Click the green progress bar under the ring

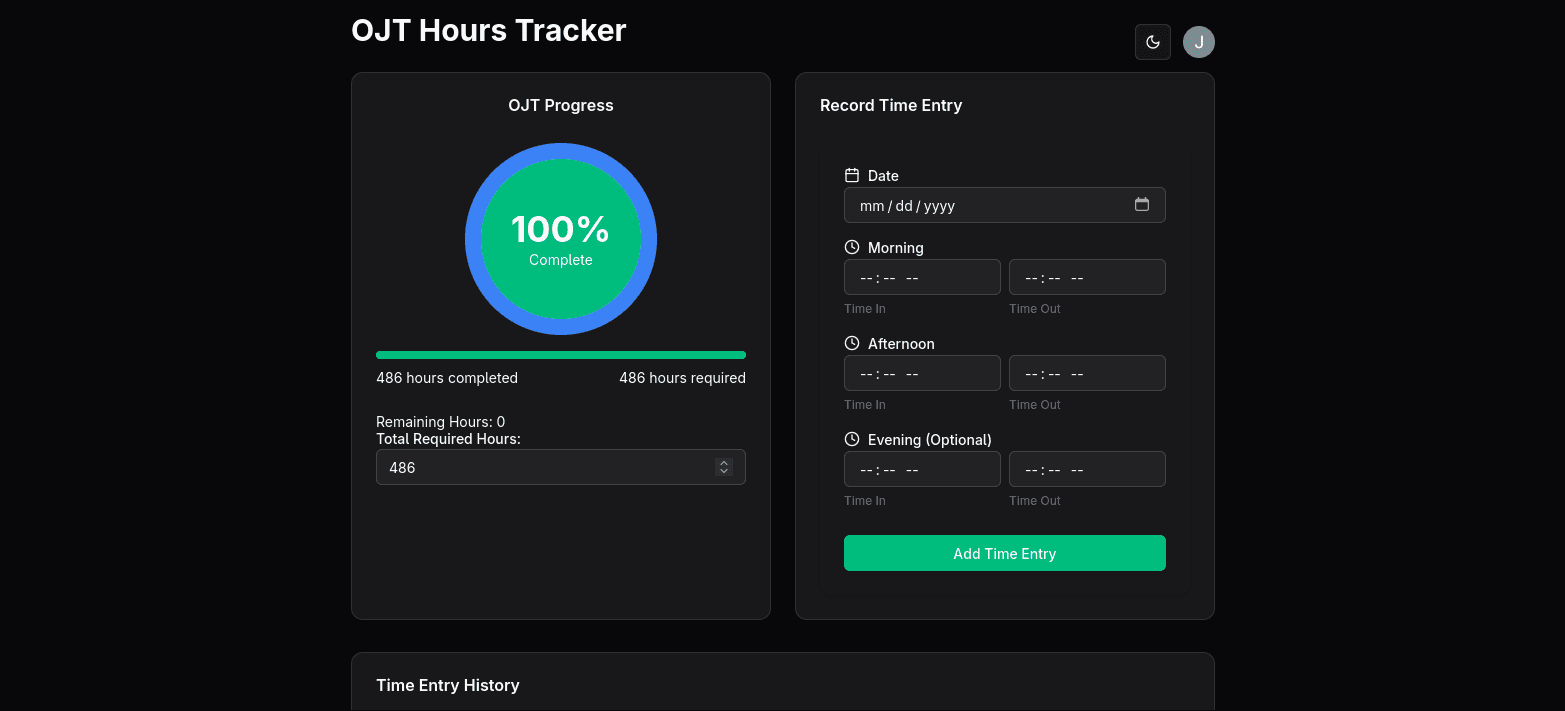click(x=561, y=355)
